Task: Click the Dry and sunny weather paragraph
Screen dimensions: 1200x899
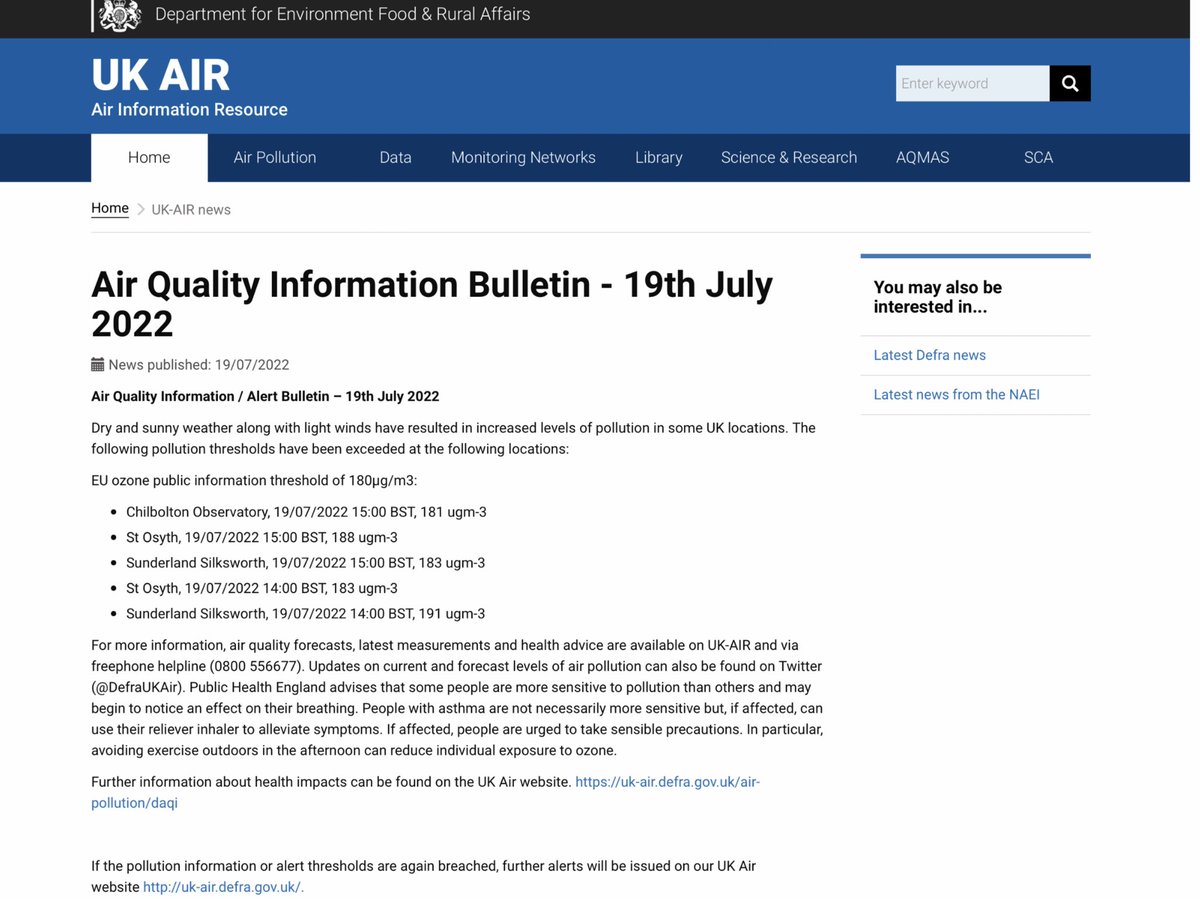Action: (453, 438)
